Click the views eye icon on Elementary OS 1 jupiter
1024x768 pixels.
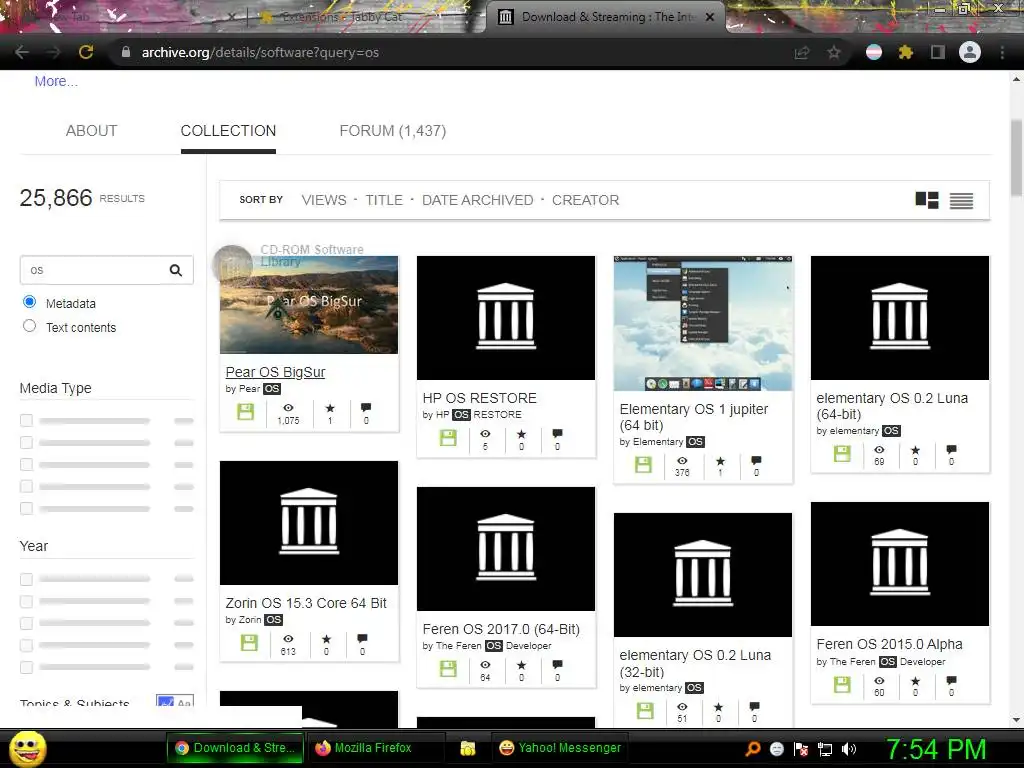coord(682,460)
